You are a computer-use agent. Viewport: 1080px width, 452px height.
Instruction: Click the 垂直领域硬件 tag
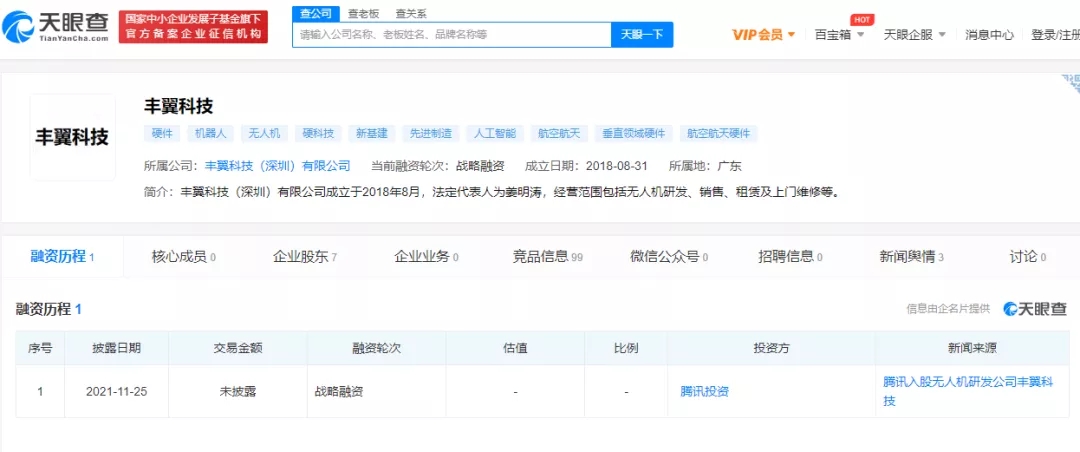pos(633,134)
